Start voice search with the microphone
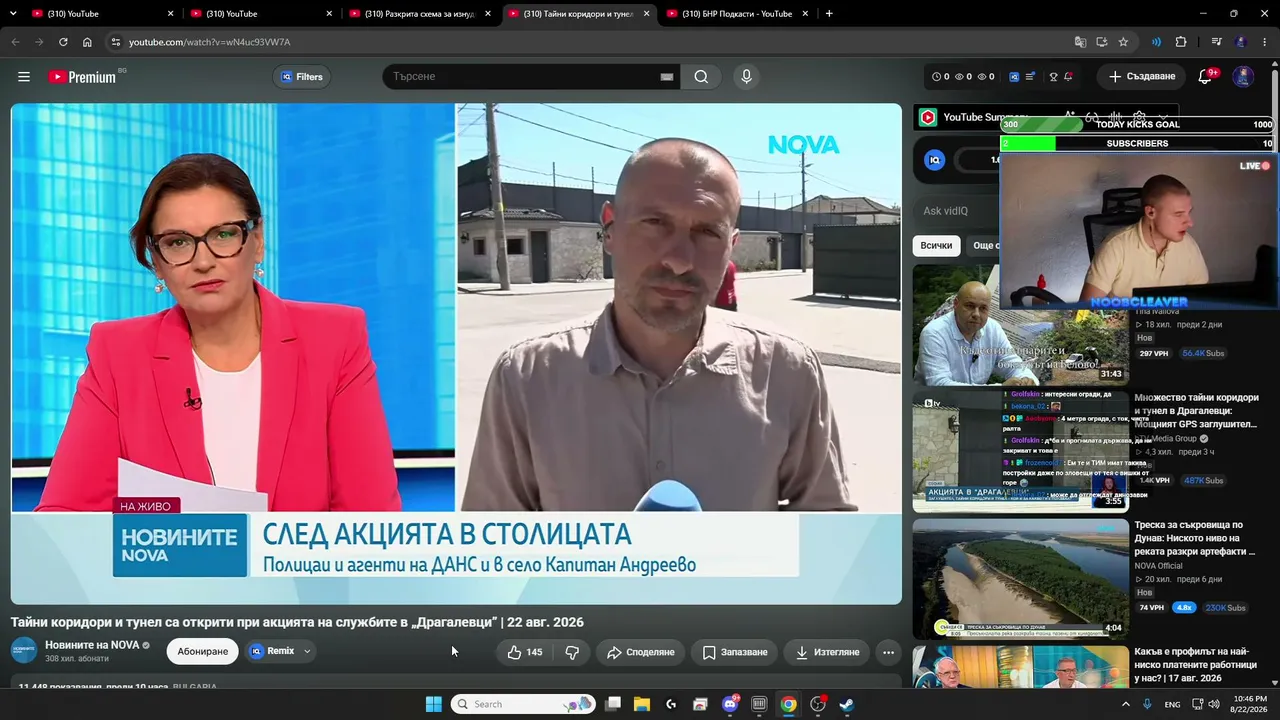This screenshot has width=1280, height=720. [x=746, y=77]
